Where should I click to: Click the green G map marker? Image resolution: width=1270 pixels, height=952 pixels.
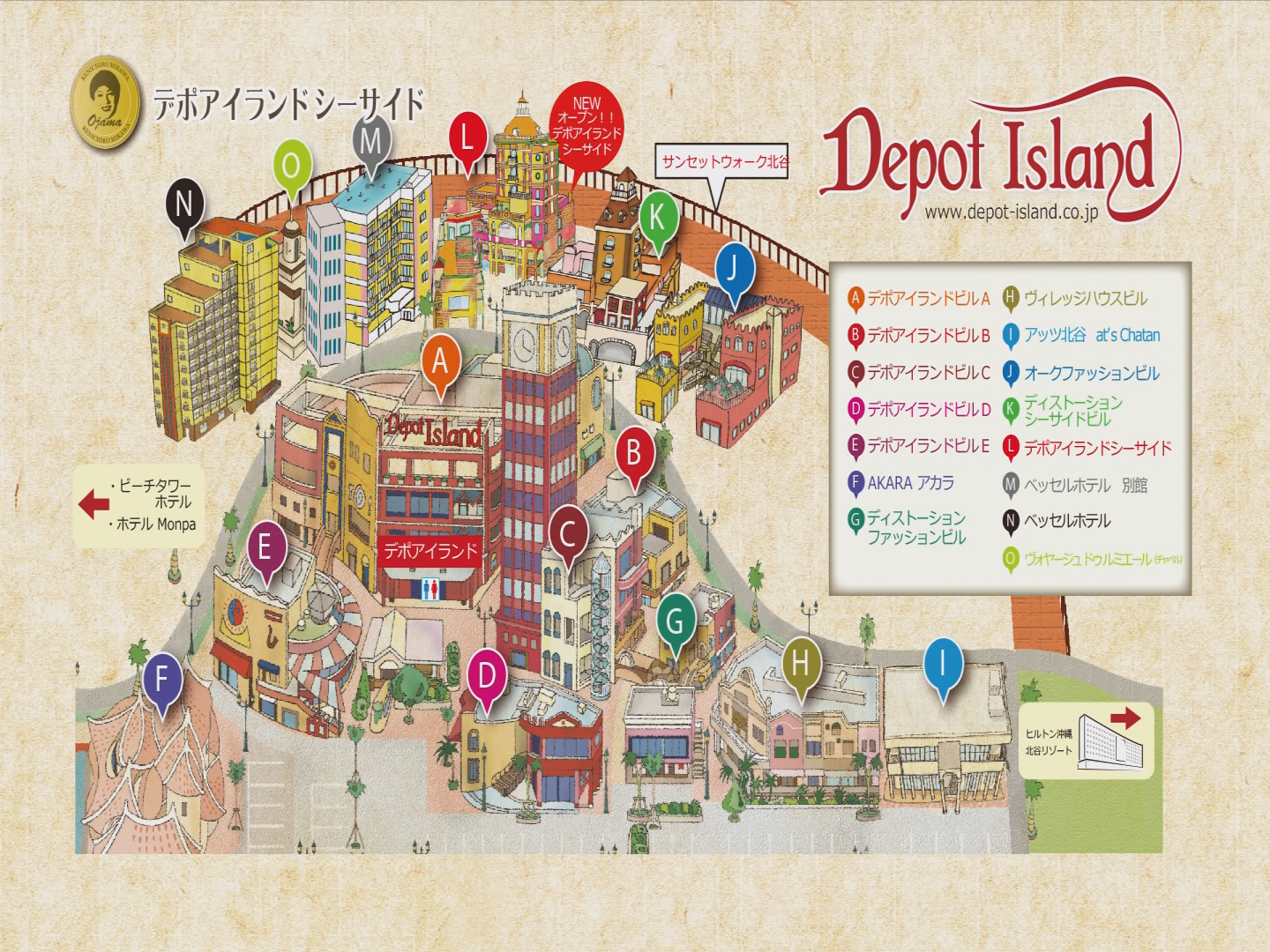click(x=675, y=621)
